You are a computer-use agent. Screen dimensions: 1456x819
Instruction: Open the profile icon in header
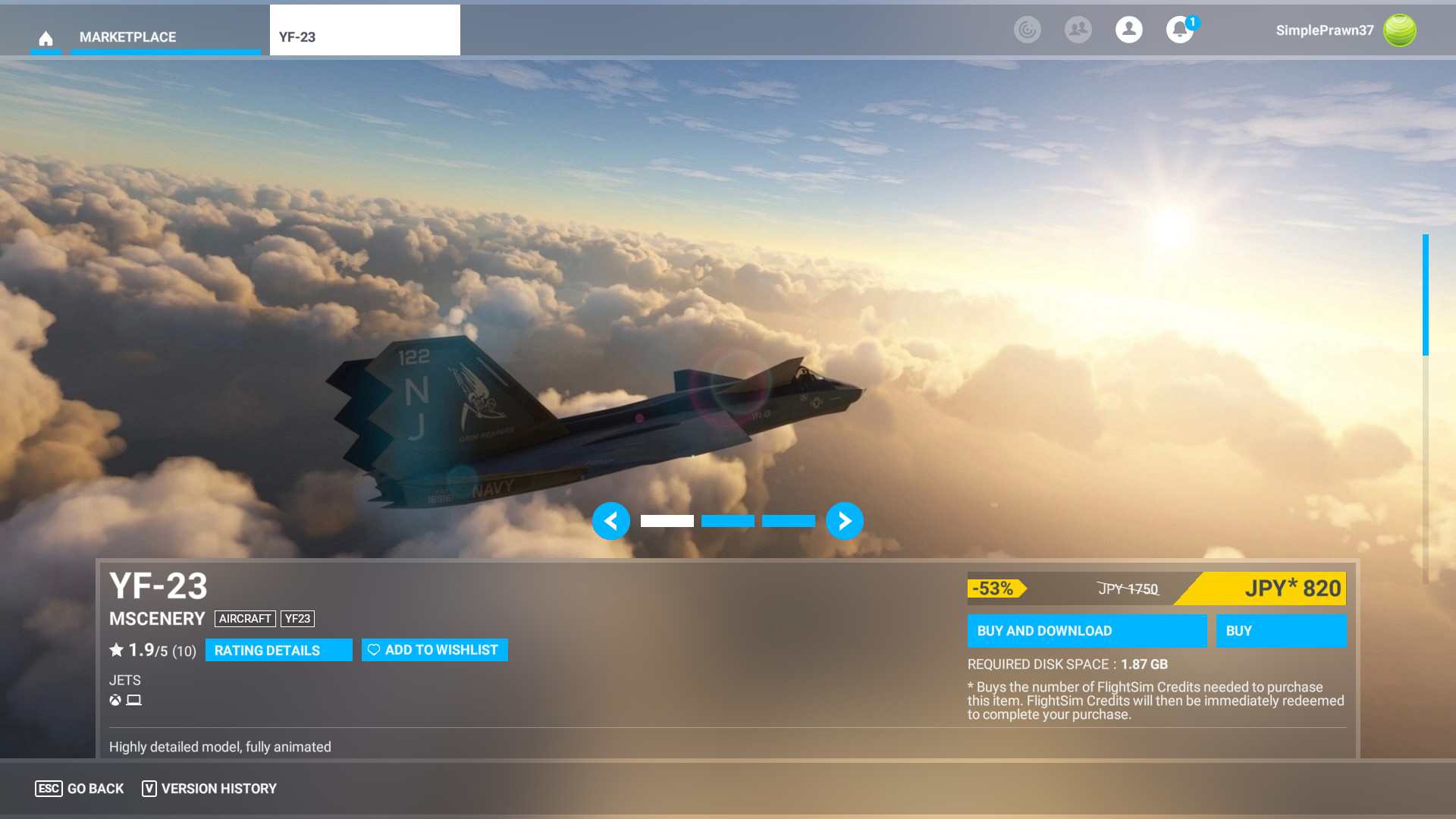pos(1129,30)
